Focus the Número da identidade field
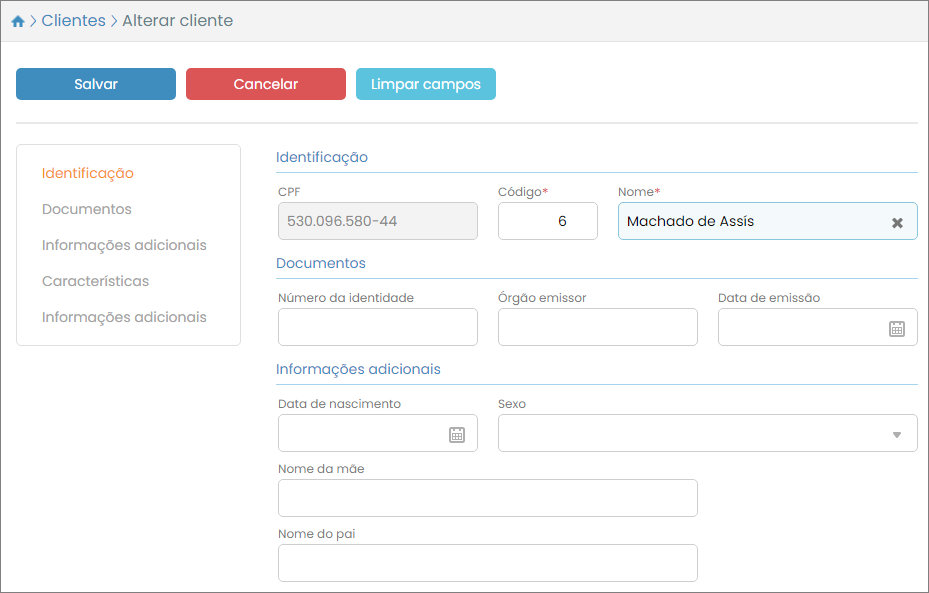Image resolution: width=929 pixels, height=593 pixels. 377,327
